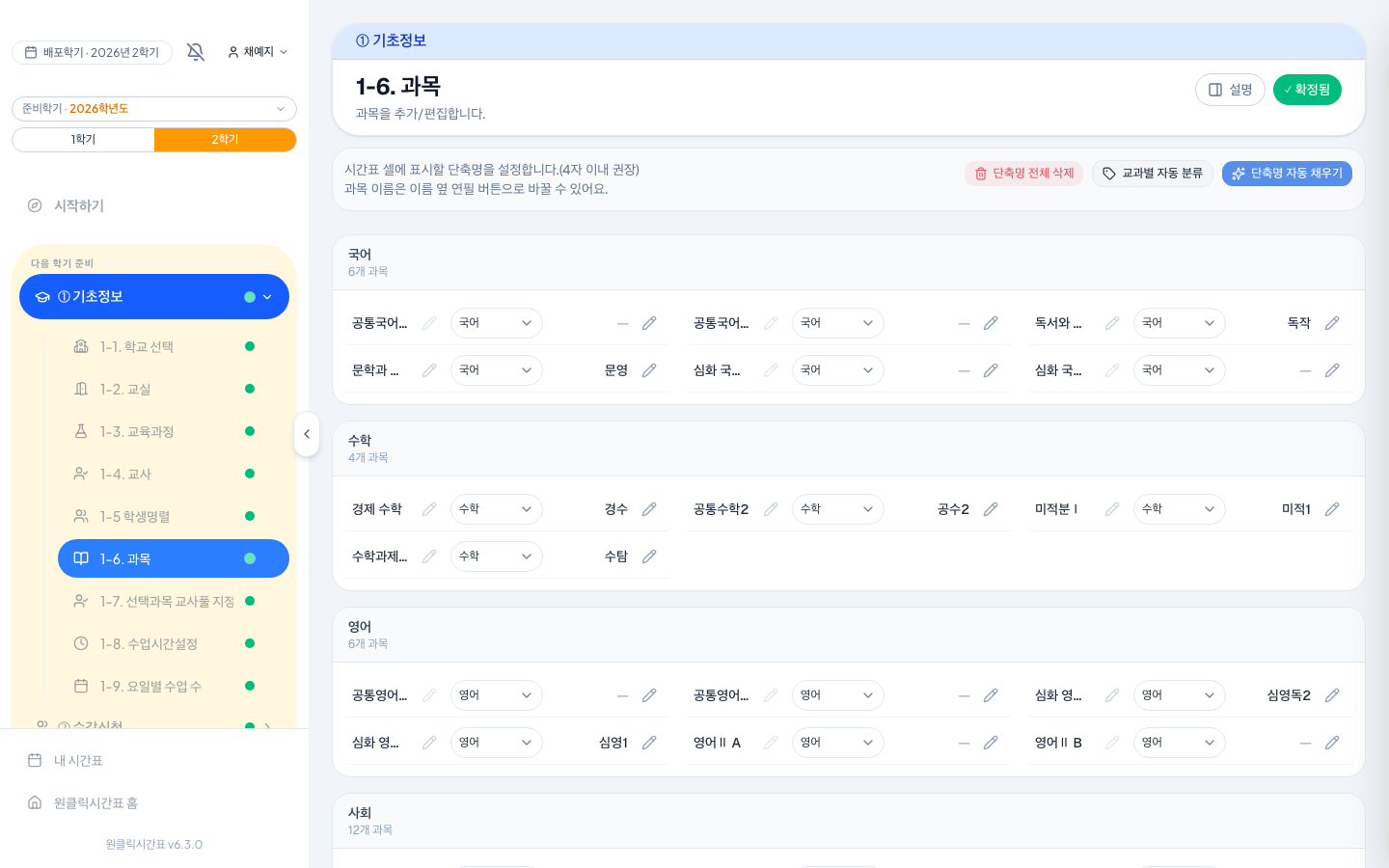Open the 국어 group dropdown for 문학과
The height and width of the screenshot is (868, 1389).
pyautogui.click(x=496, y=370)
